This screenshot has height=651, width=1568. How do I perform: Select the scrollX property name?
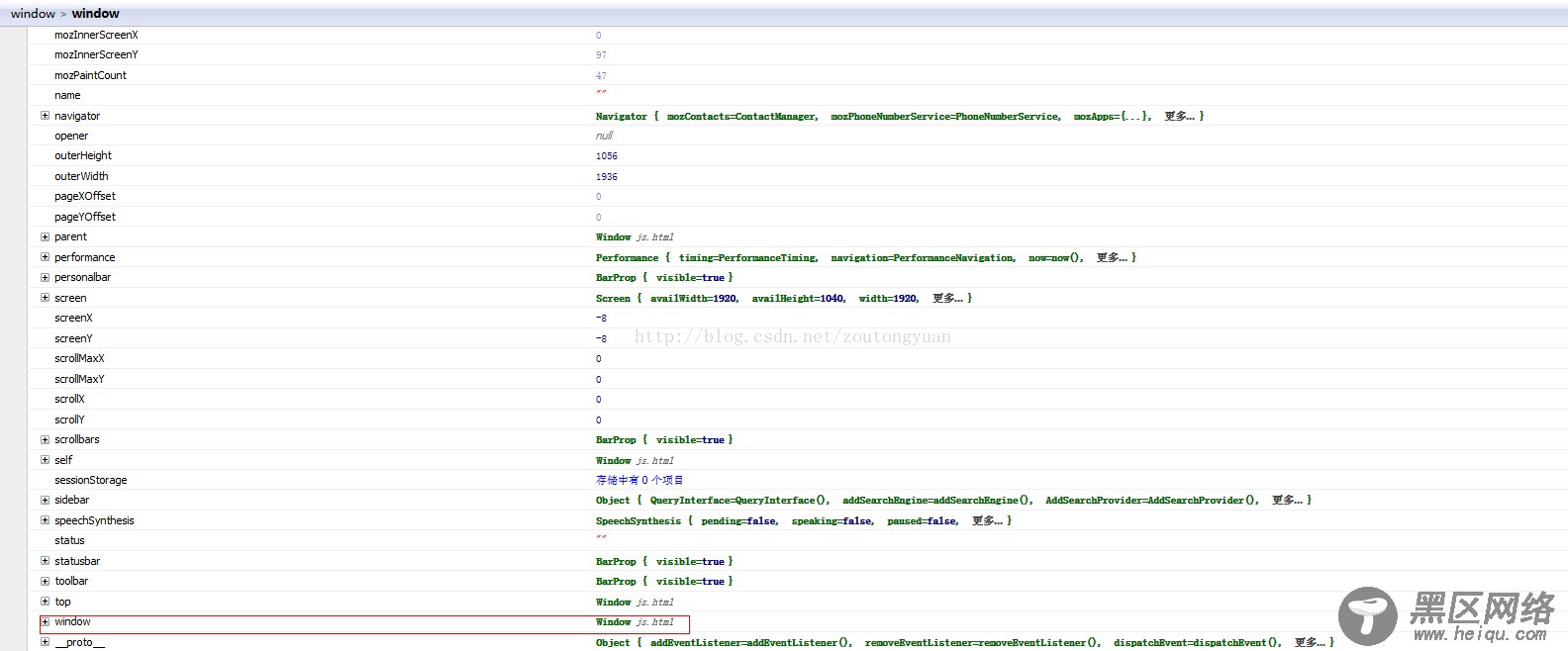click(x=69, y=399)
